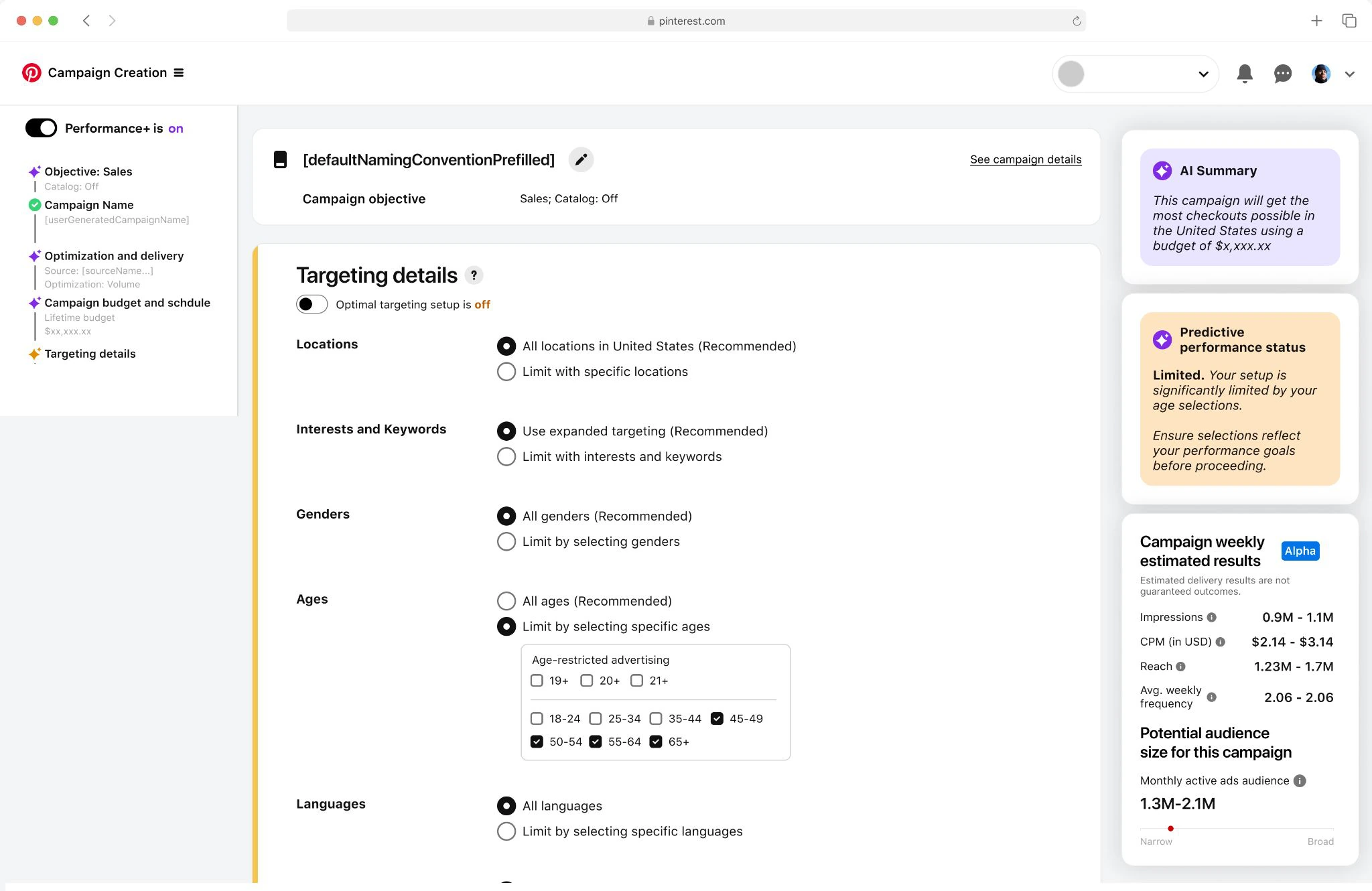Check the 18-24 age checkbox
Image resolution: width=1372 pixels, height=891 pixels.
537,719
